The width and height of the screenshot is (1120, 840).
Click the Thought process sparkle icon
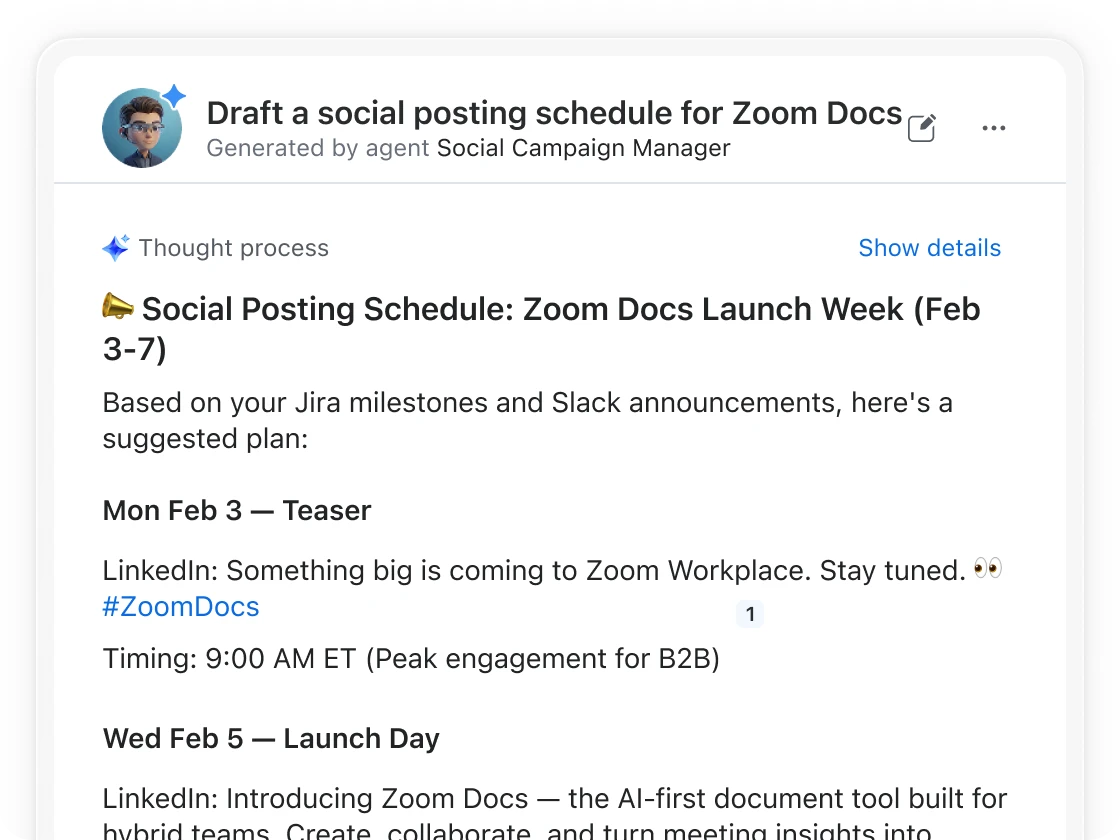pos(116,247)
